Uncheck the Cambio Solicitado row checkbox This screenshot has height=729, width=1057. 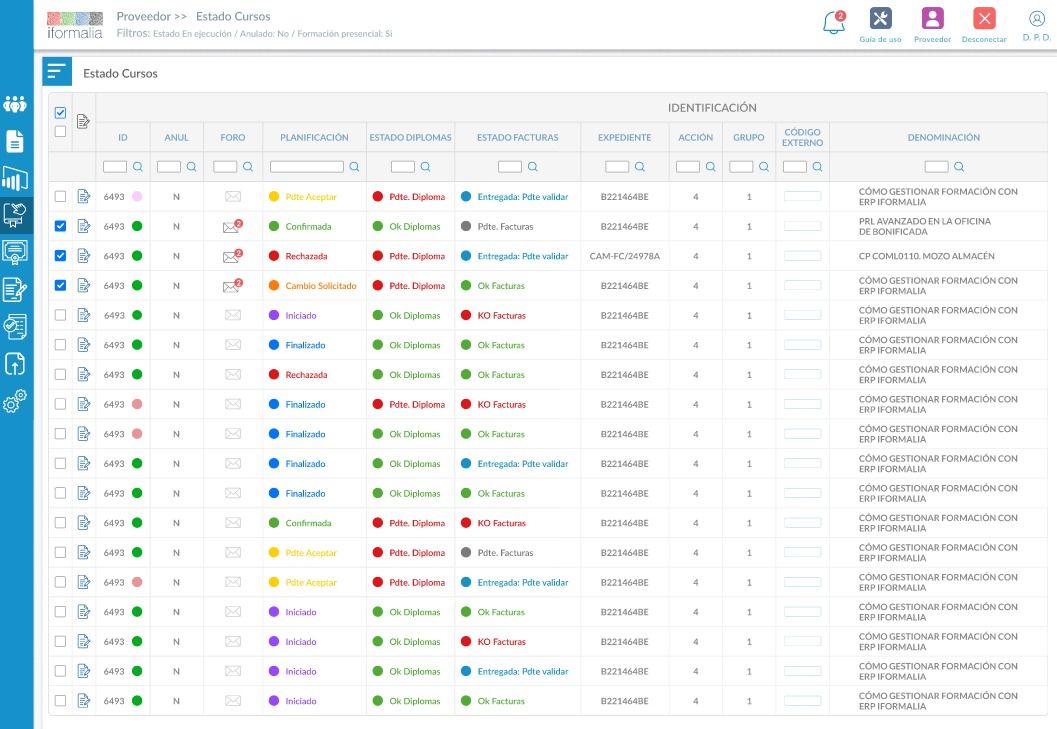[60, 285]
